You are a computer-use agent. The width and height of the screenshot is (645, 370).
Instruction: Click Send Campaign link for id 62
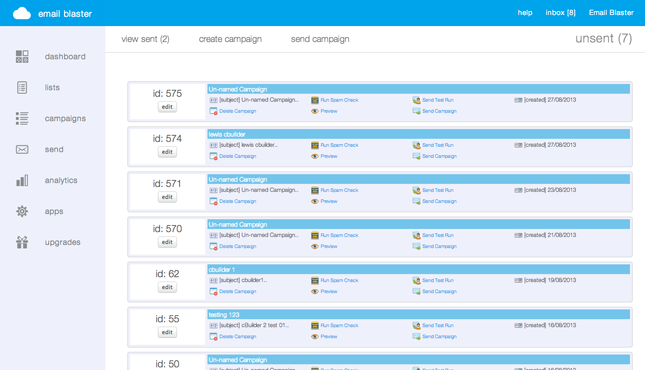[439, 291]
